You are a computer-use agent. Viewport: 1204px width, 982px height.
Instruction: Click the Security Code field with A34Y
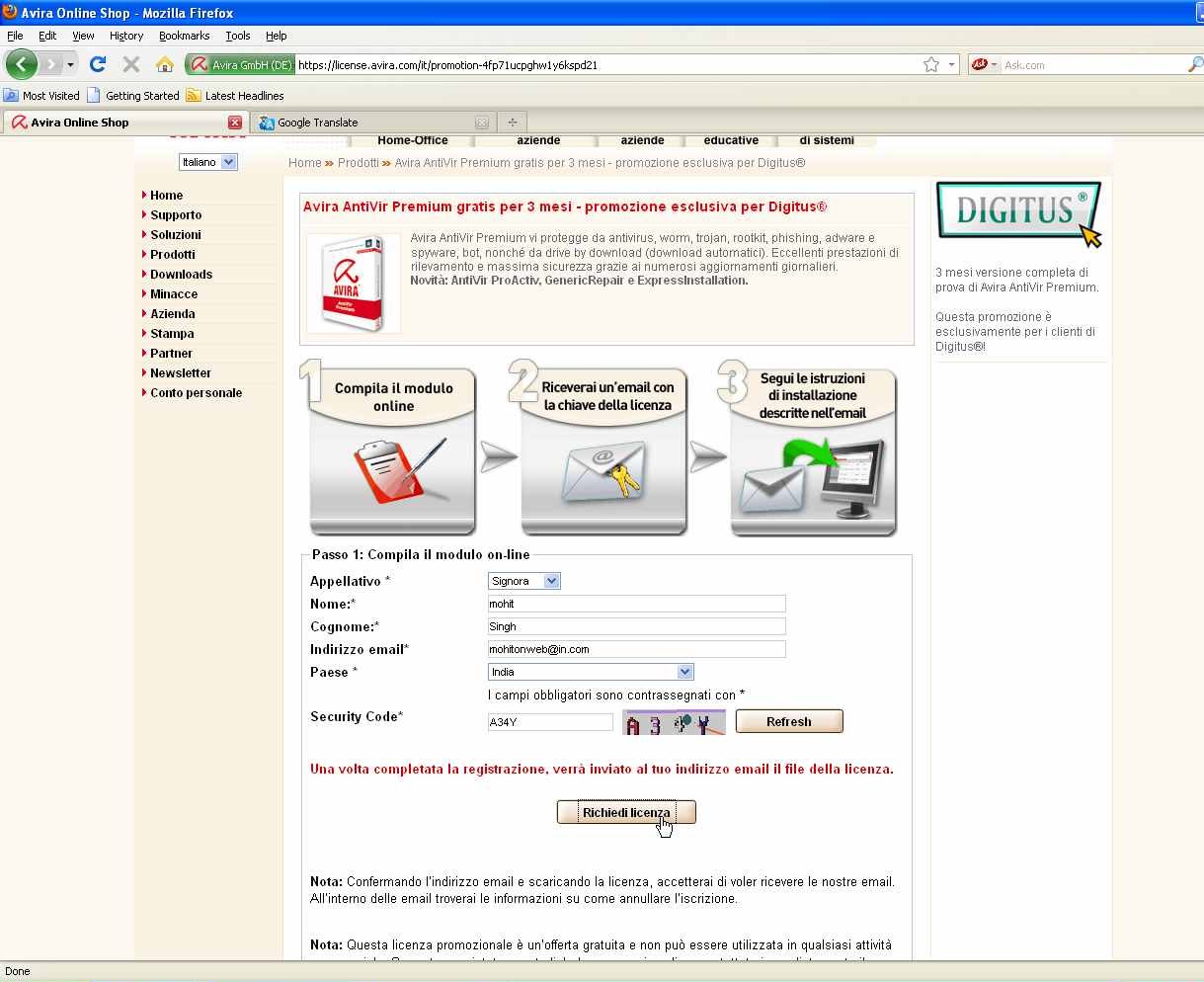pyautogui.click(x=550, y=722)
